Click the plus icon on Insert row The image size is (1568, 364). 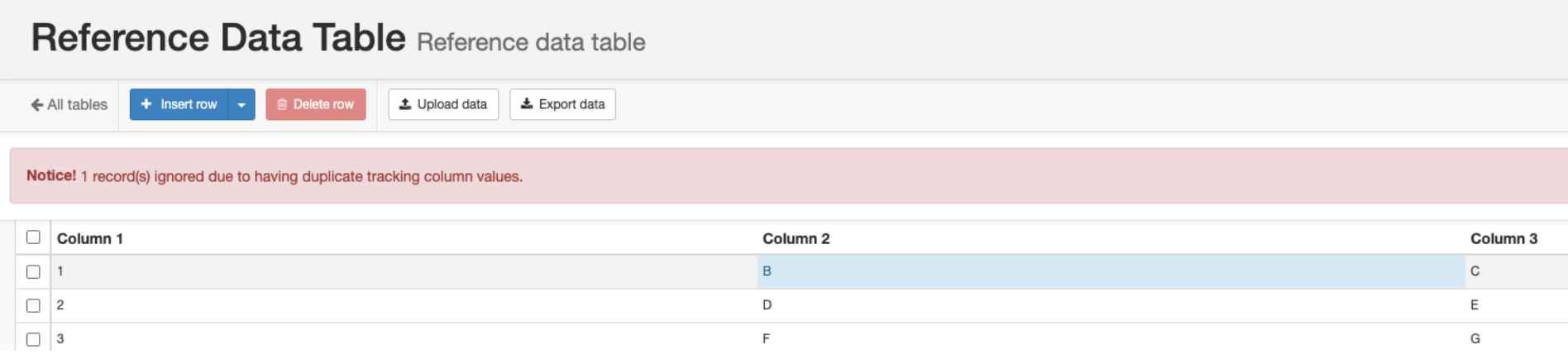pyautogui.click(x=146, y=104)
